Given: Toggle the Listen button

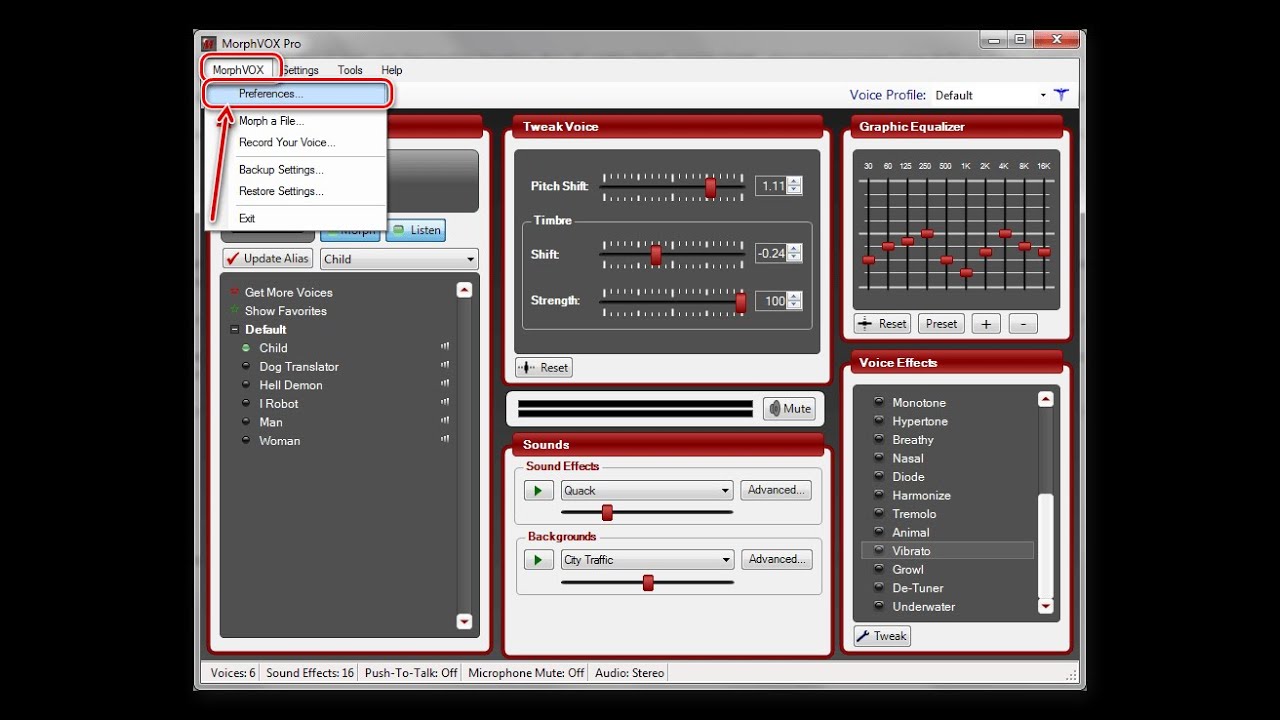Looking at the screenshot, I should click(416, 230).
